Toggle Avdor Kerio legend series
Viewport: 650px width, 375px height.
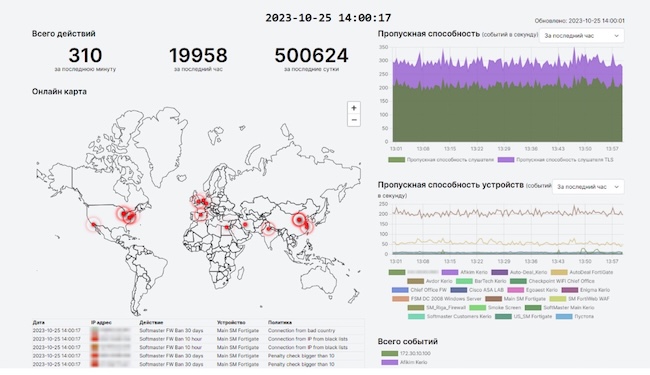pos(429,281)
